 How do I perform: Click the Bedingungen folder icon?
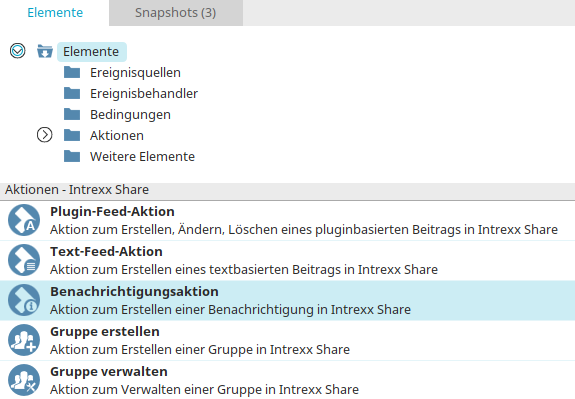click(72, 114)
